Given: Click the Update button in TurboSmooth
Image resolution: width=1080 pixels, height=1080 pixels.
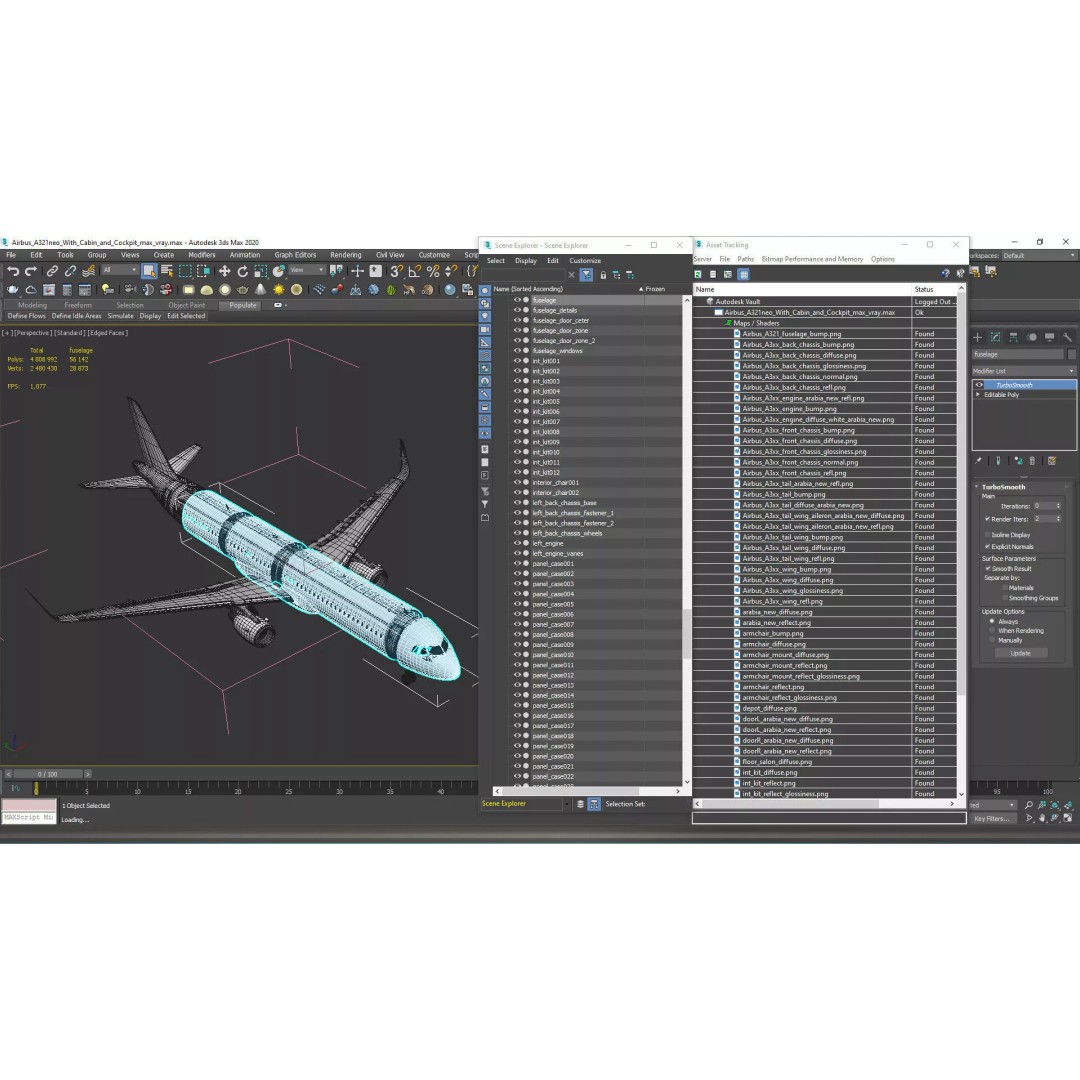Looking at the screenshot, I should pos(1021,653).
